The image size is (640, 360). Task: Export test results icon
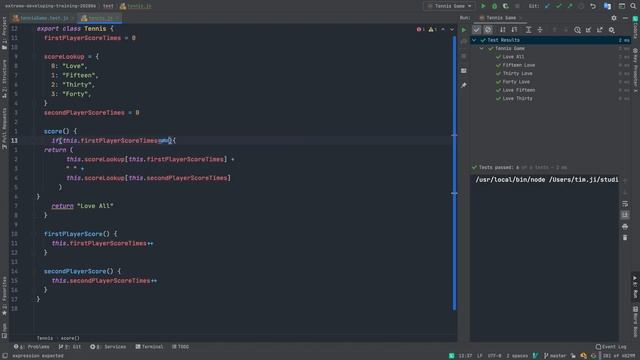(600, 30)
